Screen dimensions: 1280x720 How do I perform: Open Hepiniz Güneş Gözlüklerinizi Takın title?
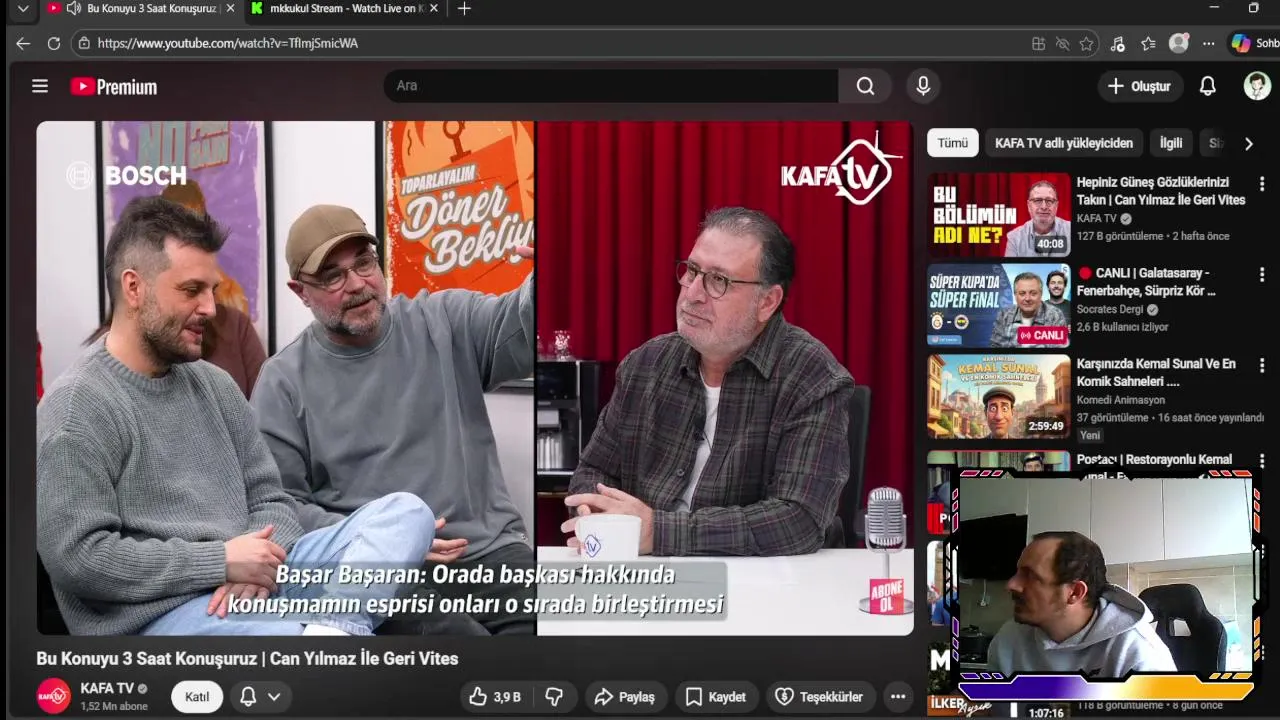click(x=1161, y=191)
